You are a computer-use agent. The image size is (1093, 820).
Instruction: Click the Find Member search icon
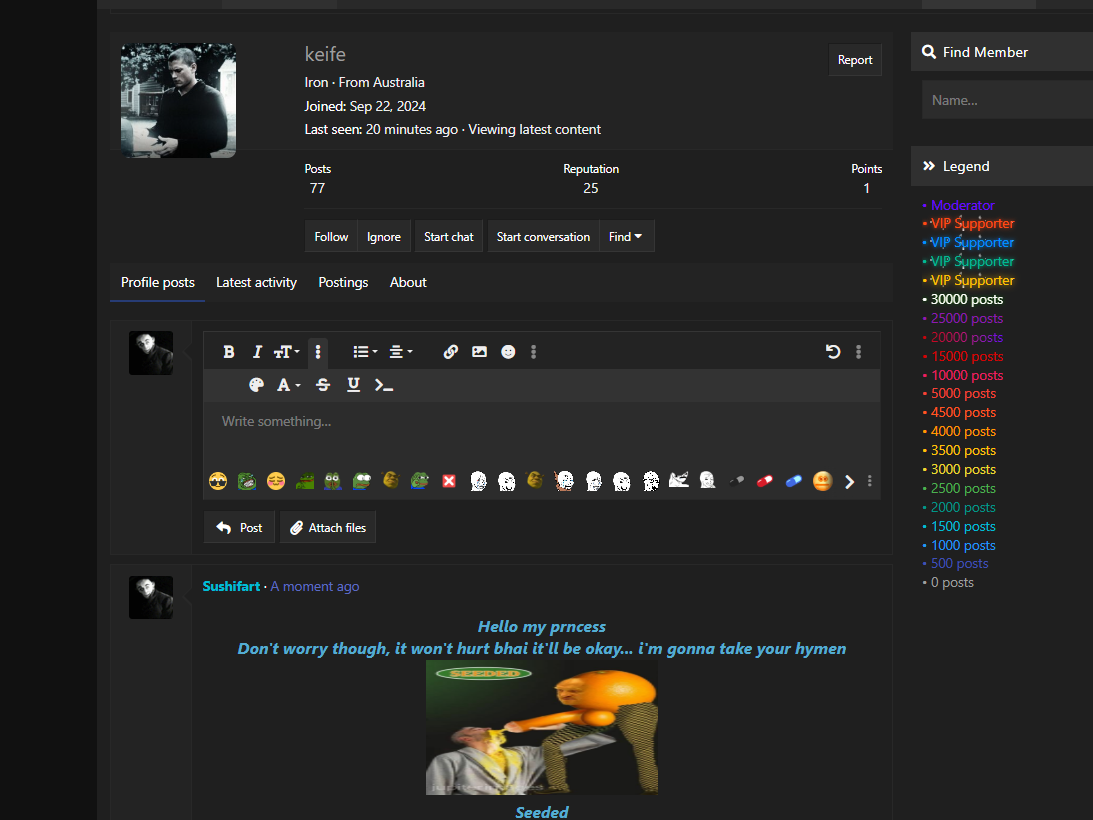pos(928,52)
